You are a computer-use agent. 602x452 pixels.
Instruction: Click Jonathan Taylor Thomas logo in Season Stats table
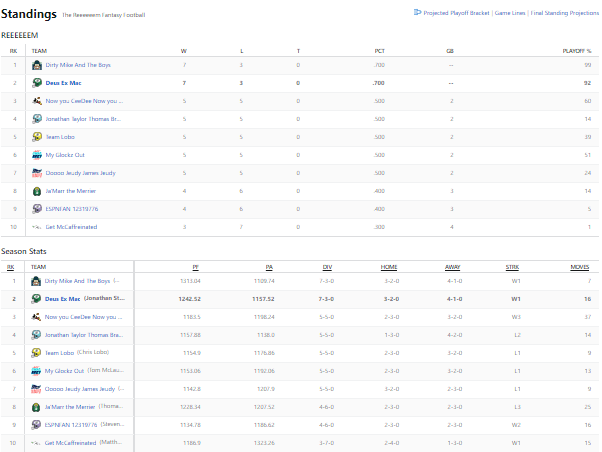[x=37, y=334]
